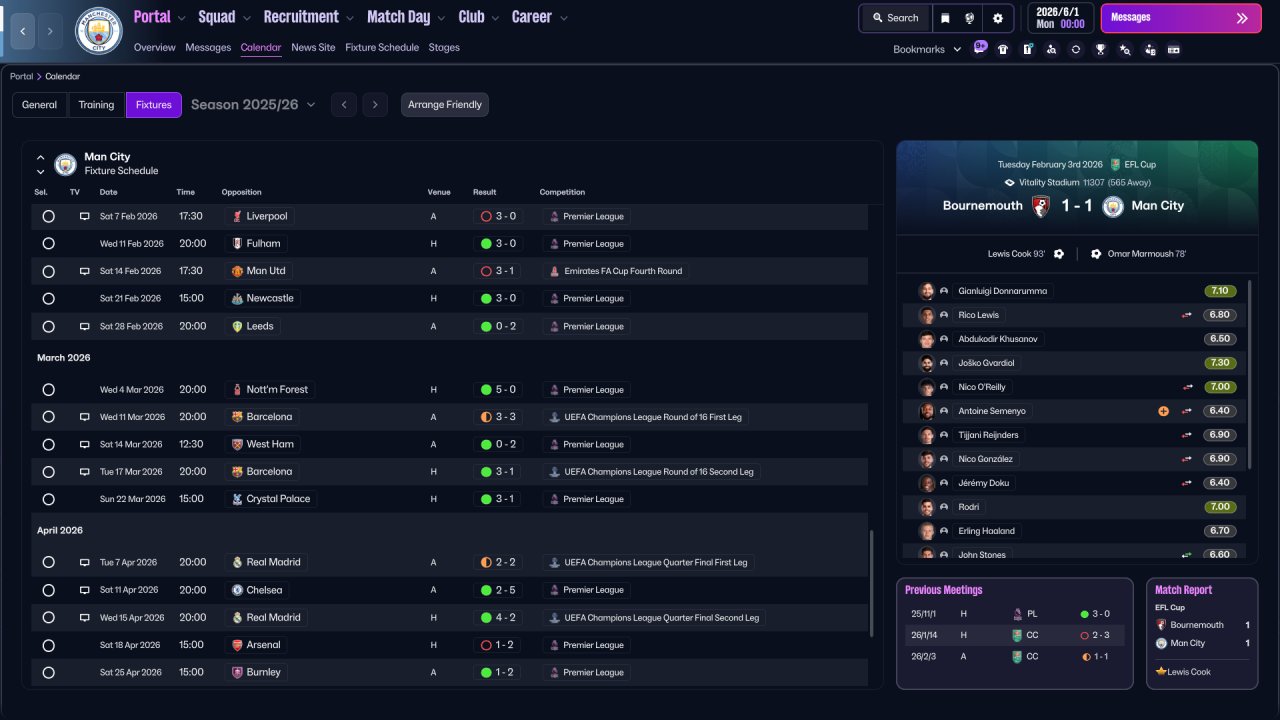Expand the Club menu dropdown arrow
Image resolution: width=1280 pixels, height=720 pixels.
[494, 18]
